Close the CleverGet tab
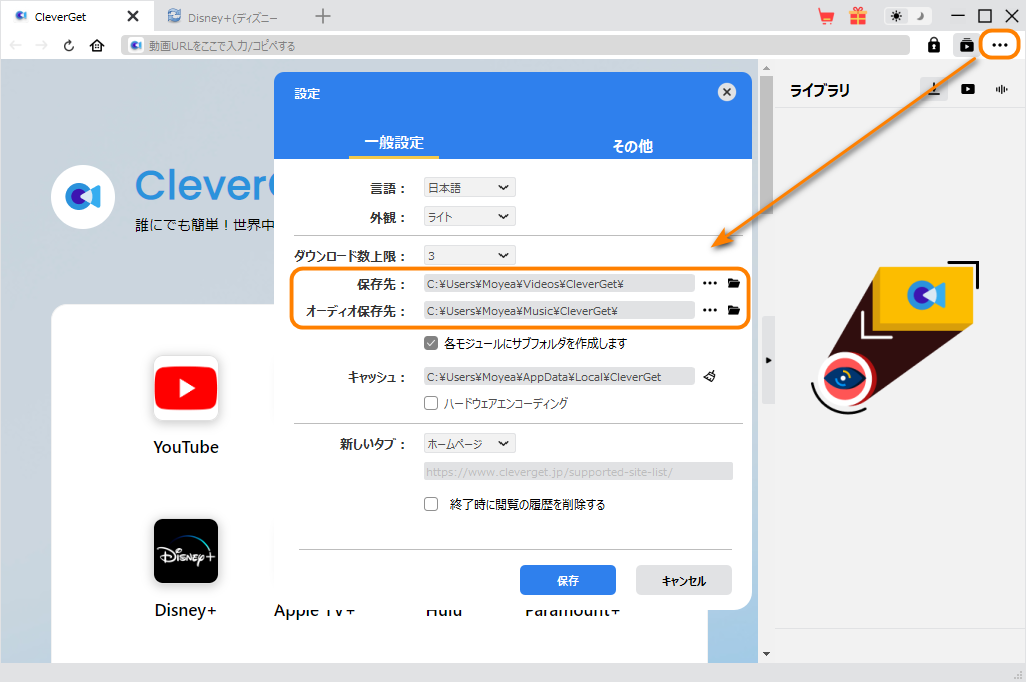 (x=133, y=16)
